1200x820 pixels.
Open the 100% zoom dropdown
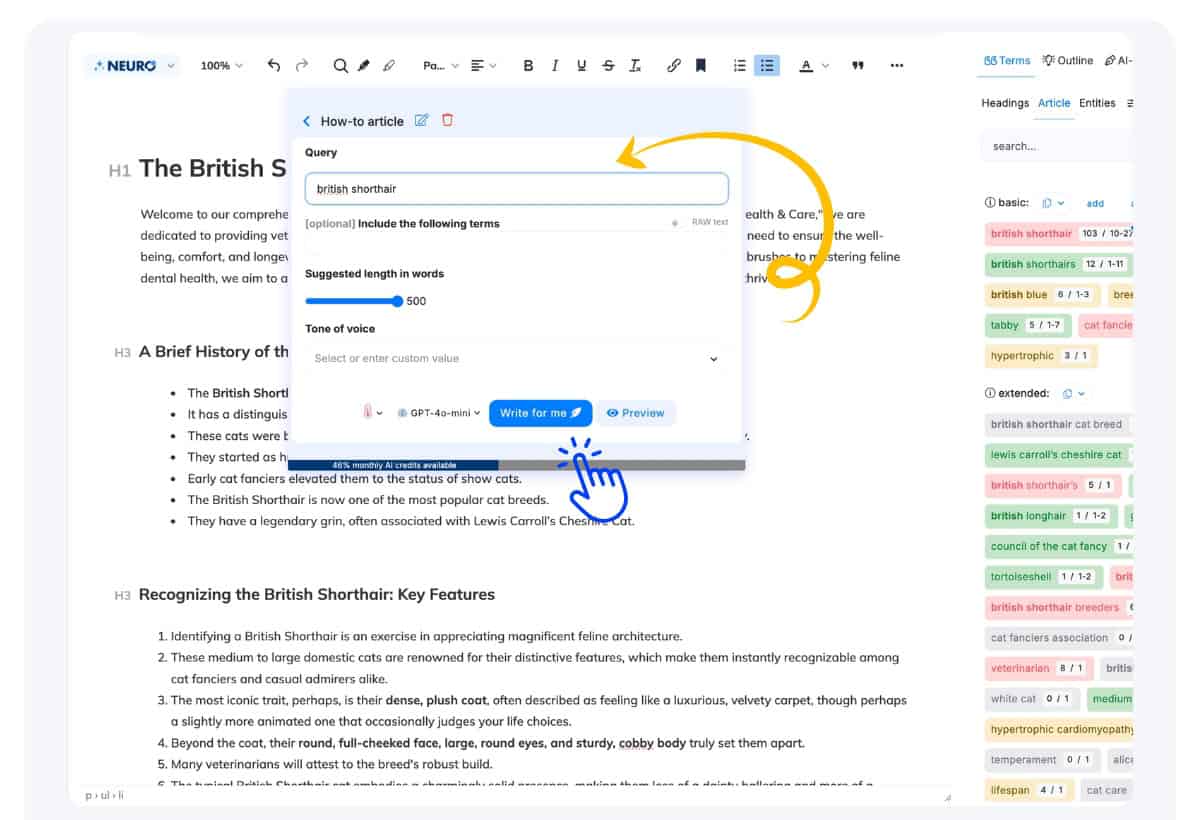click(221, 65)
